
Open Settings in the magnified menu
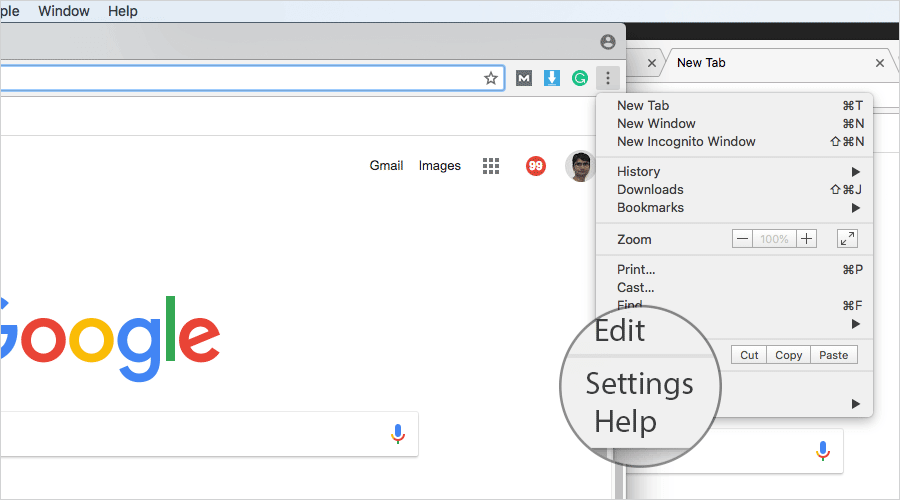639,385
